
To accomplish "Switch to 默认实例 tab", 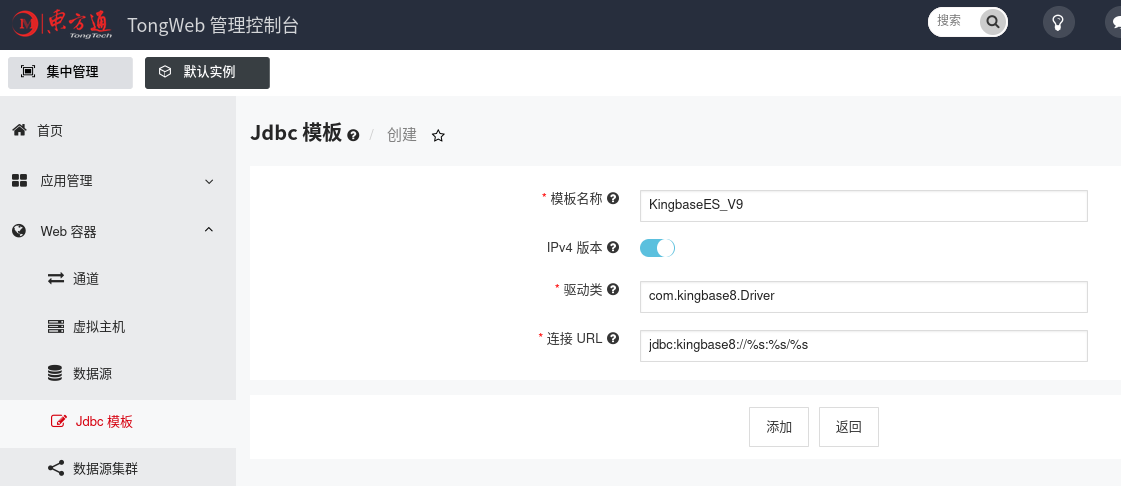I will click(x=207, y=72).
